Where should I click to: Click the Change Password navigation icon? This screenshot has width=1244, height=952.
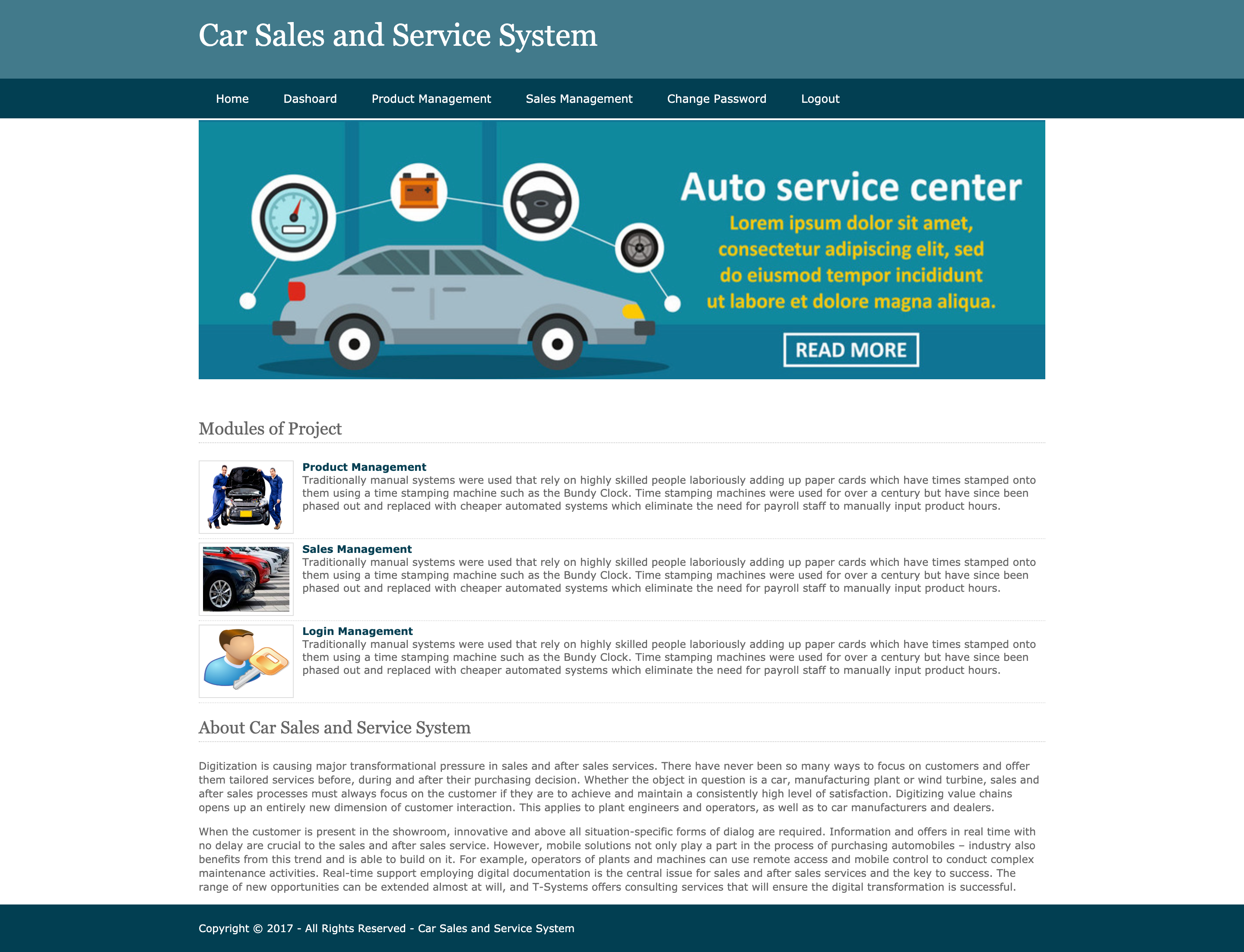(x=717, y=98)
